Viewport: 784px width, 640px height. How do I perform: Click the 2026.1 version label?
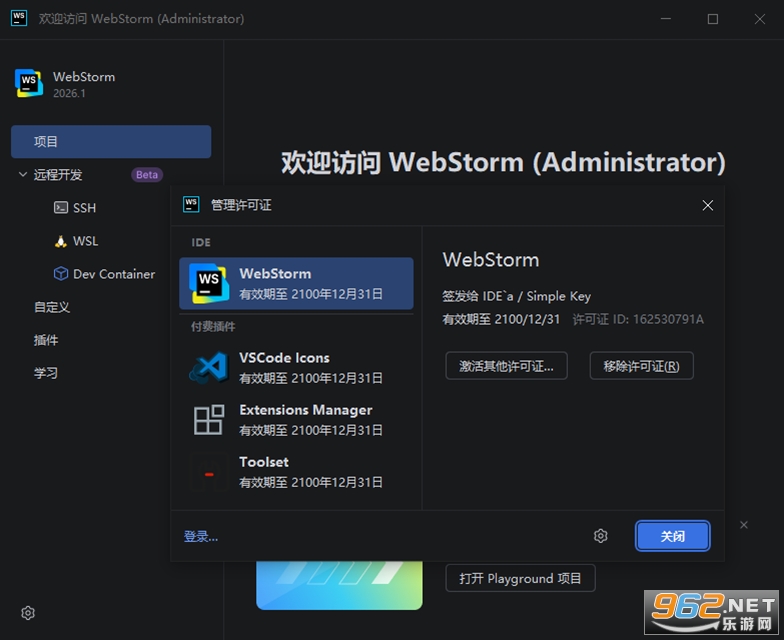click(x=70, y=93)
